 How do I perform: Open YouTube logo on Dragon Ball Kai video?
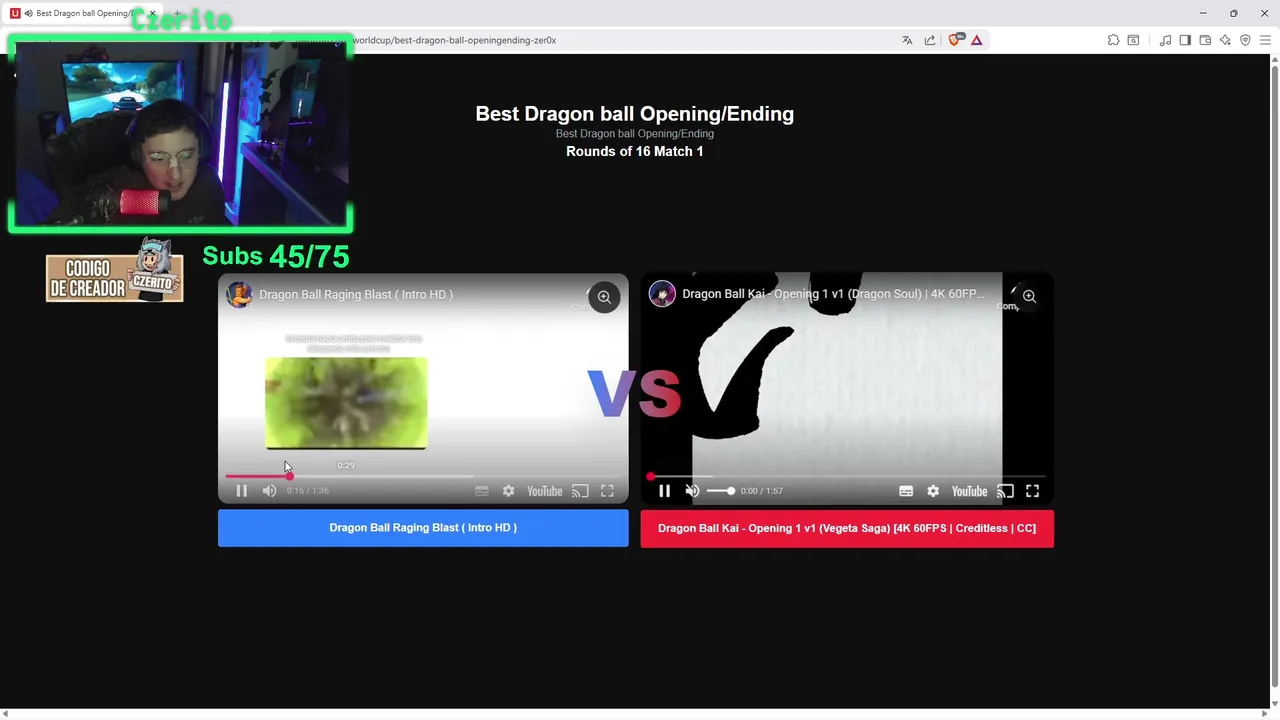tap(969, 491)
